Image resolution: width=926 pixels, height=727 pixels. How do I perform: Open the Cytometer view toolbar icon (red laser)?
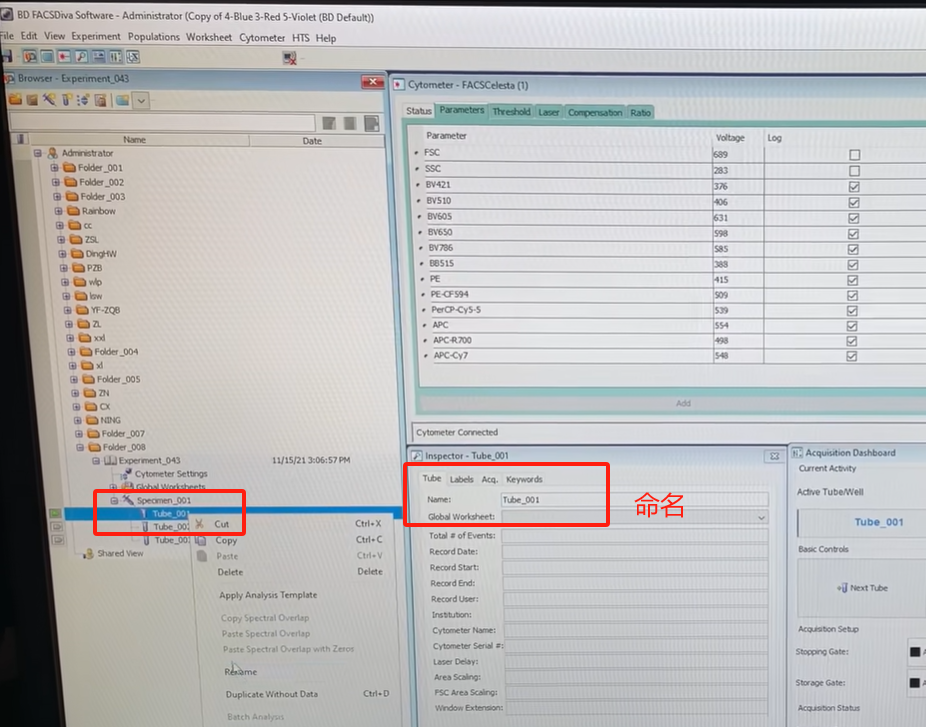64,57
